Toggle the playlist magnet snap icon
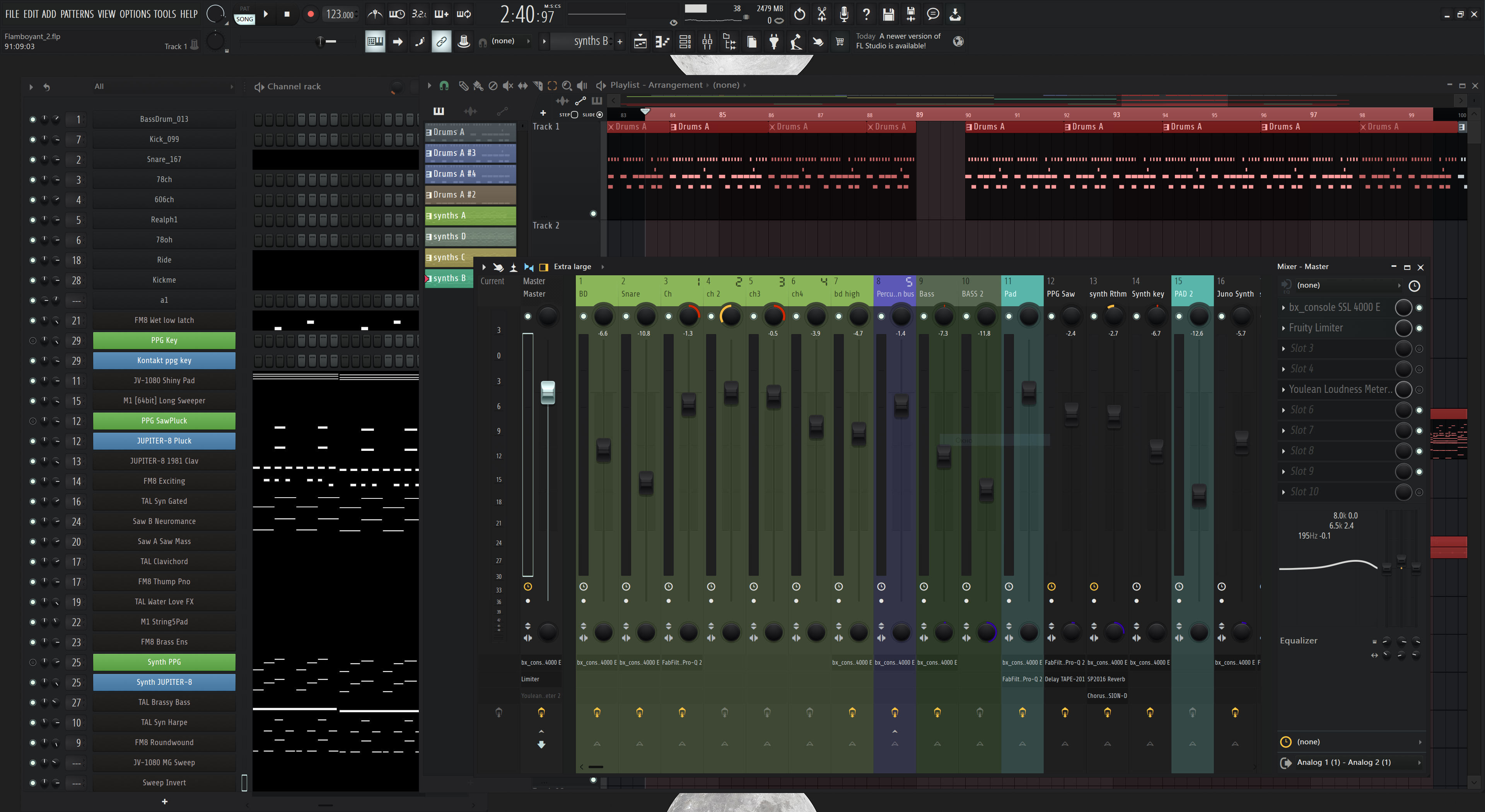The image size is (1485, 812). [x=443, y=85]
